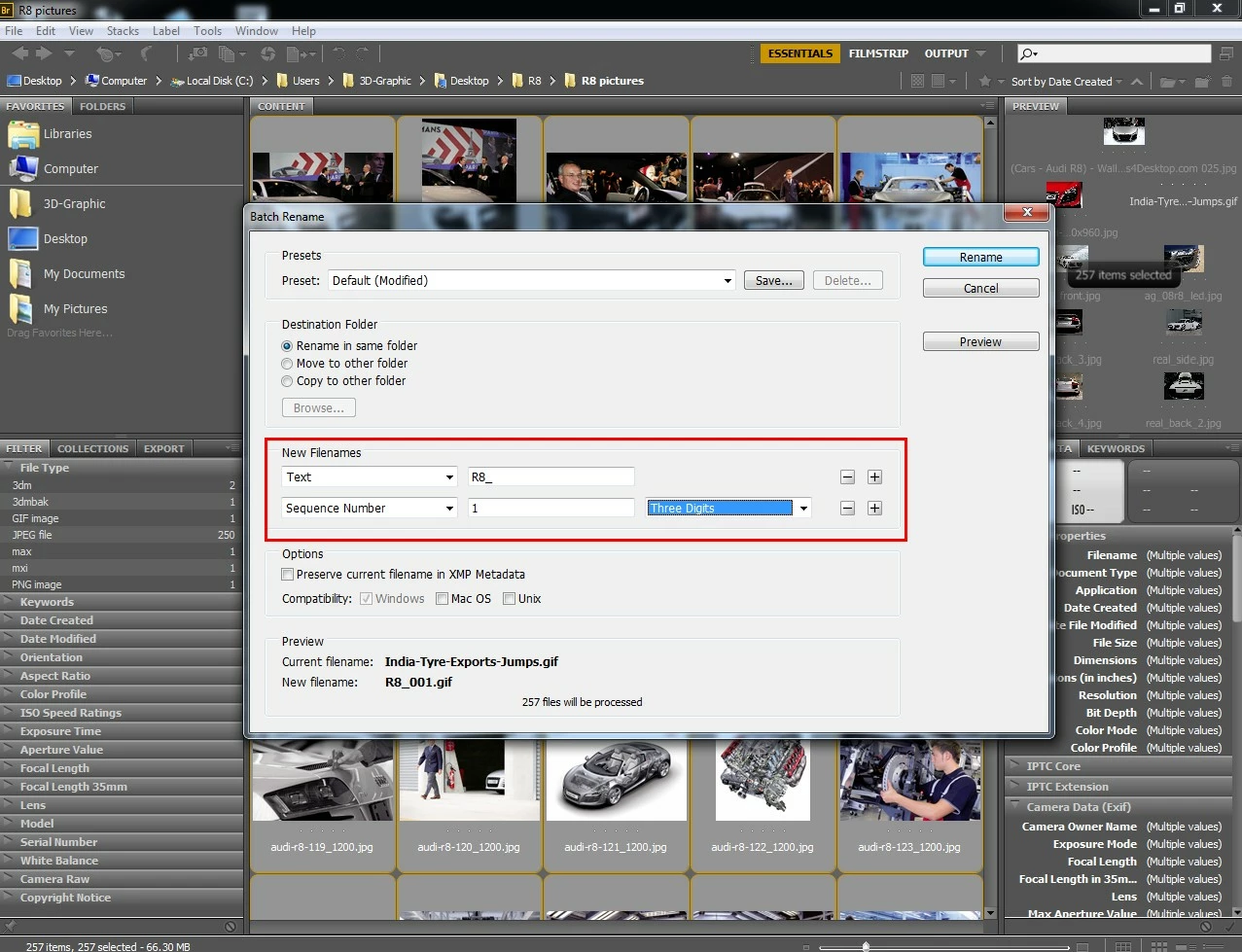
Task: Select the audi-r8-121_1200.jpg thumbnail
Action: pyautogui.click(x=616, y=781)
